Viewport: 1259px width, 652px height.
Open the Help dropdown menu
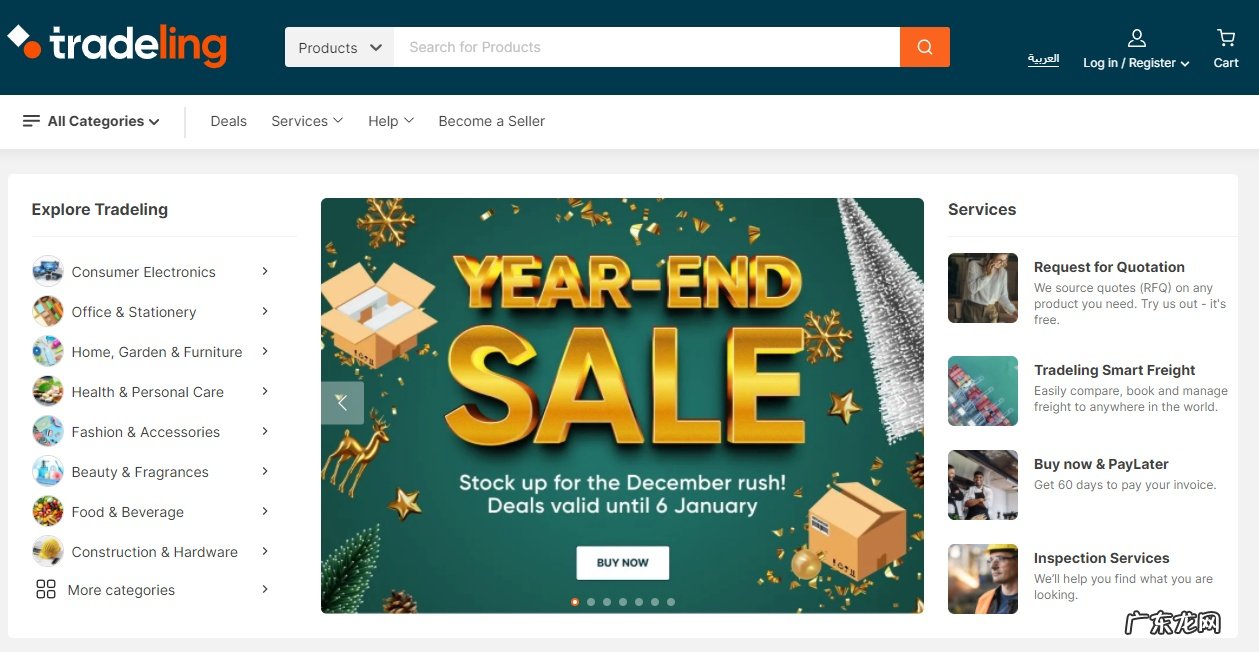coord(391,121)
